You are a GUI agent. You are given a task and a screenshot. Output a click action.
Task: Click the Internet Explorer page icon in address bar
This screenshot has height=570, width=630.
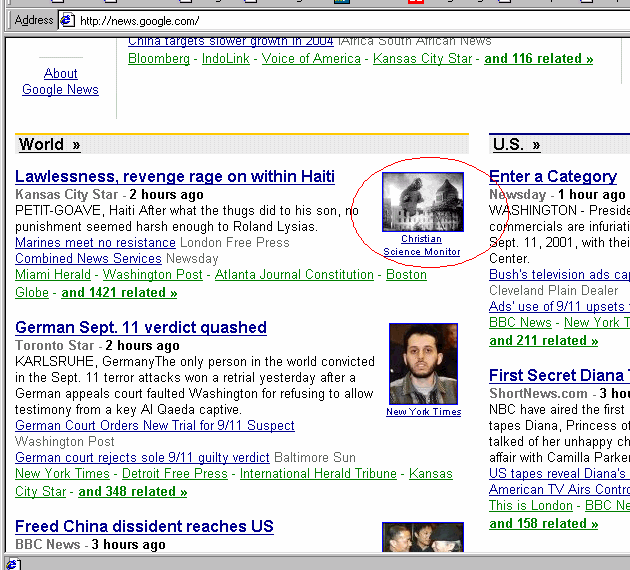pyautogui.click(x=67, y=20)
